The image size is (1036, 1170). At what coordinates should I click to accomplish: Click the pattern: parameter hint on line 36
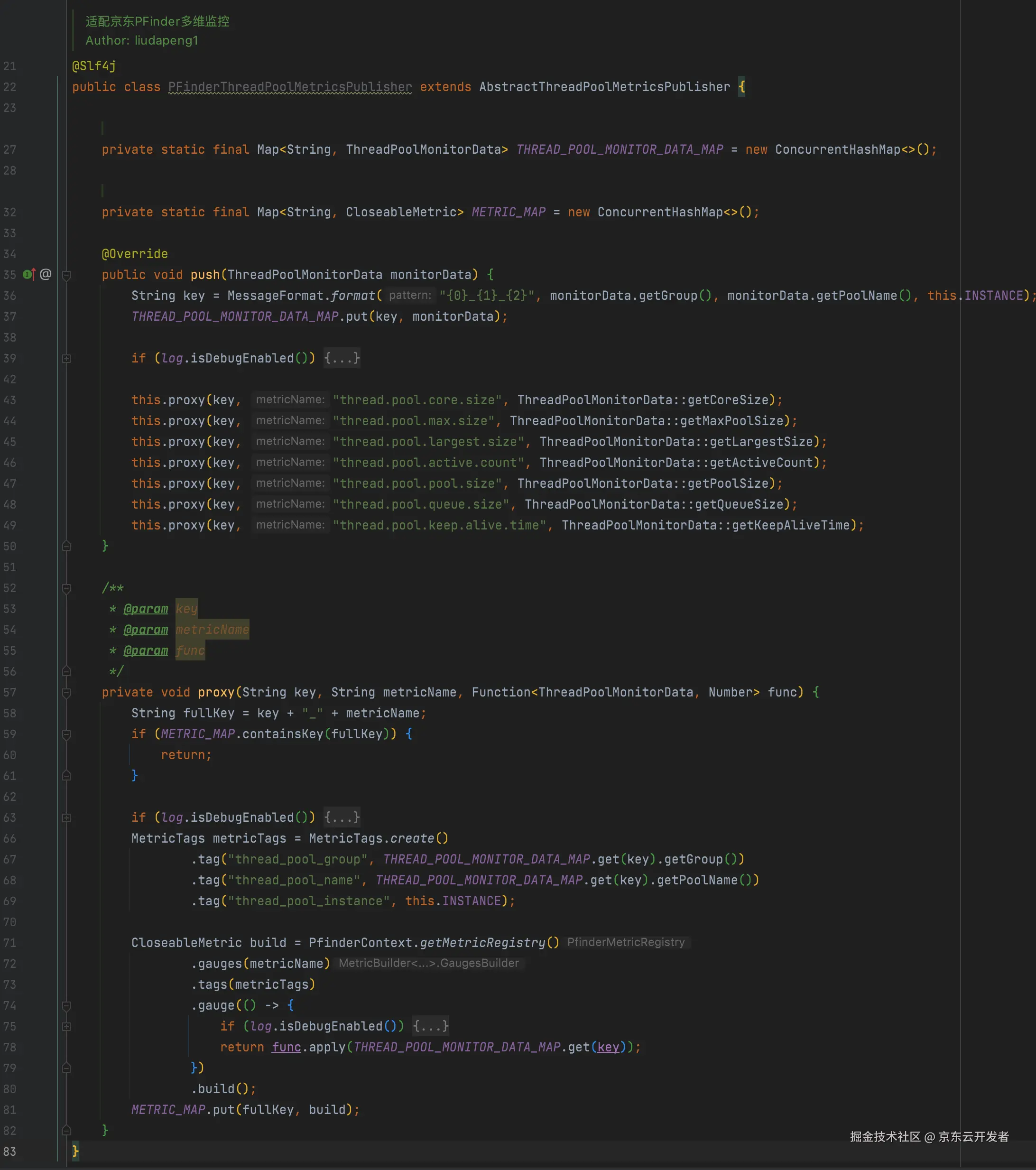pos(410,296)
